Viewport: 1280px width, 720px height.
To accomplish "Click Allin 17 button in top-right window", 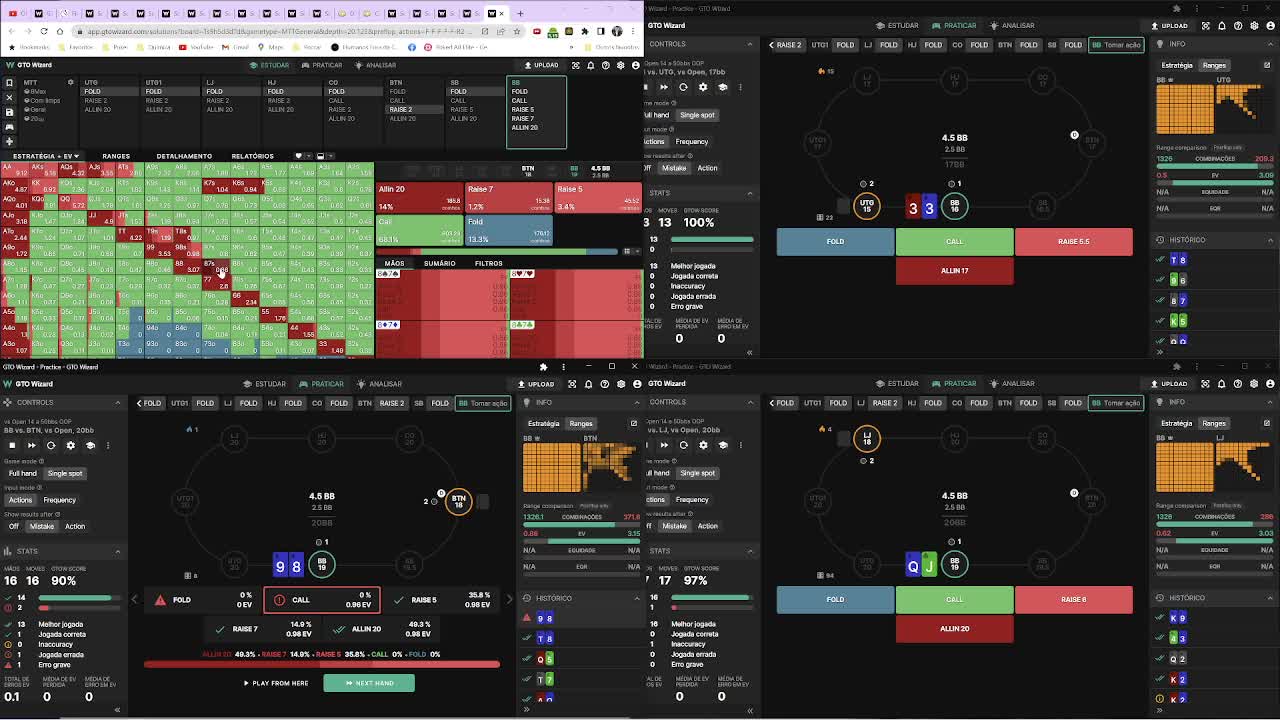I will 954,270.
